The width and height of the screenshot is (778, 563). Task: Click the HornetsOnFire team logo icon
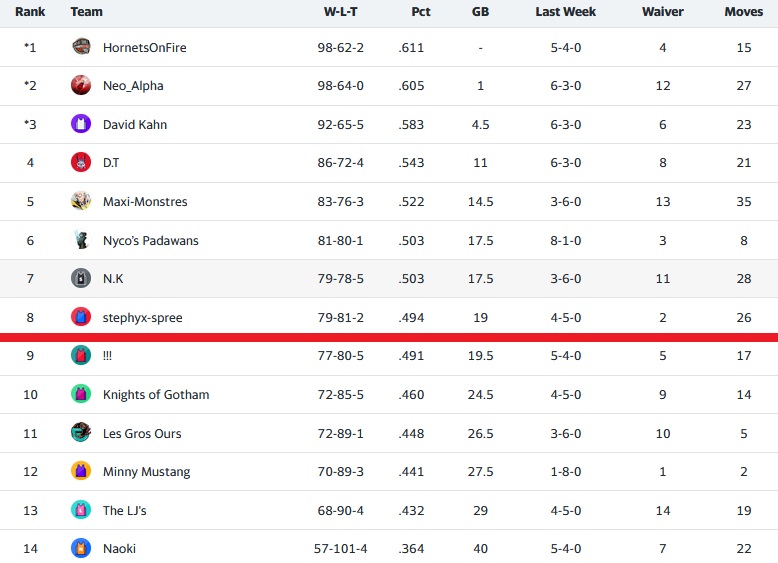click(x=81, y=47)
